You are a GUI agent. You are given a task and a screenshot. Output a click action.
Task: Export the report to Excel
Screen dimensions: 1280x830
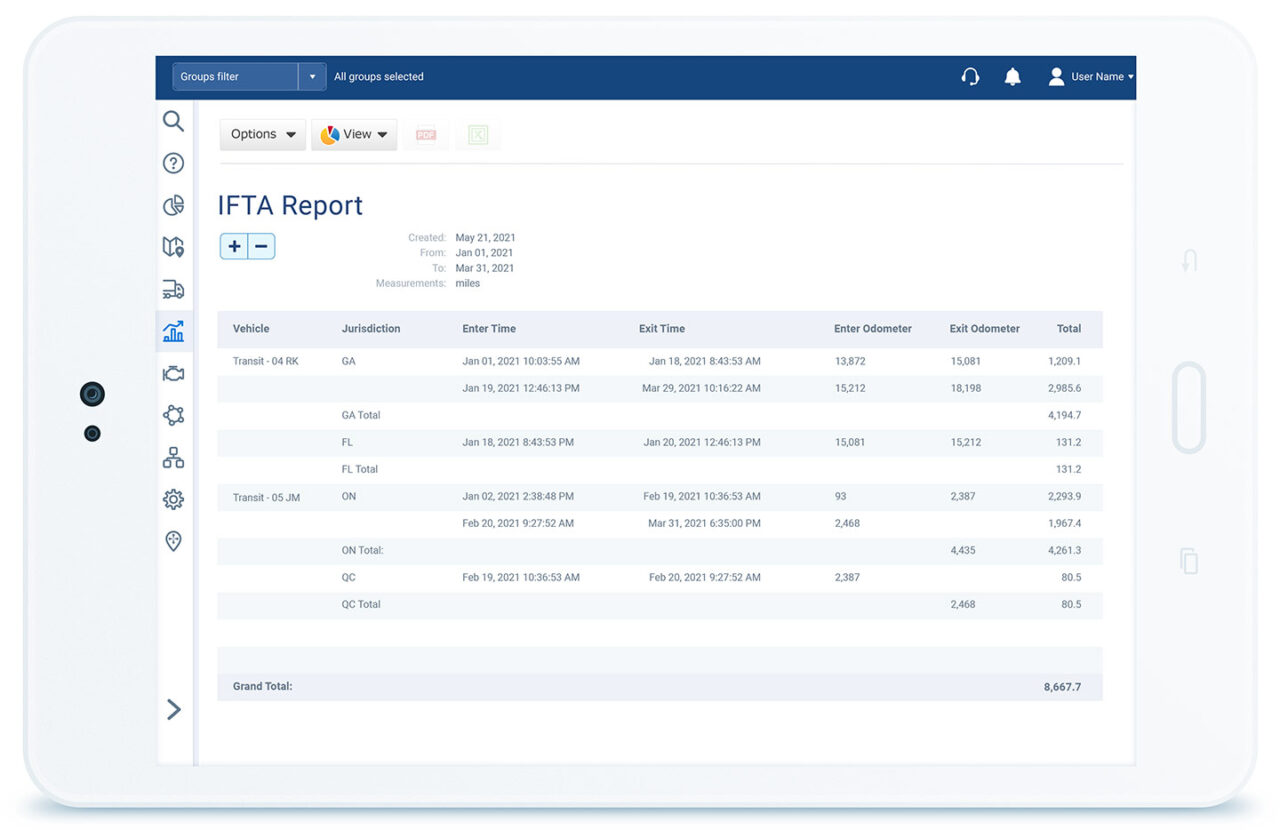(478, 134)
